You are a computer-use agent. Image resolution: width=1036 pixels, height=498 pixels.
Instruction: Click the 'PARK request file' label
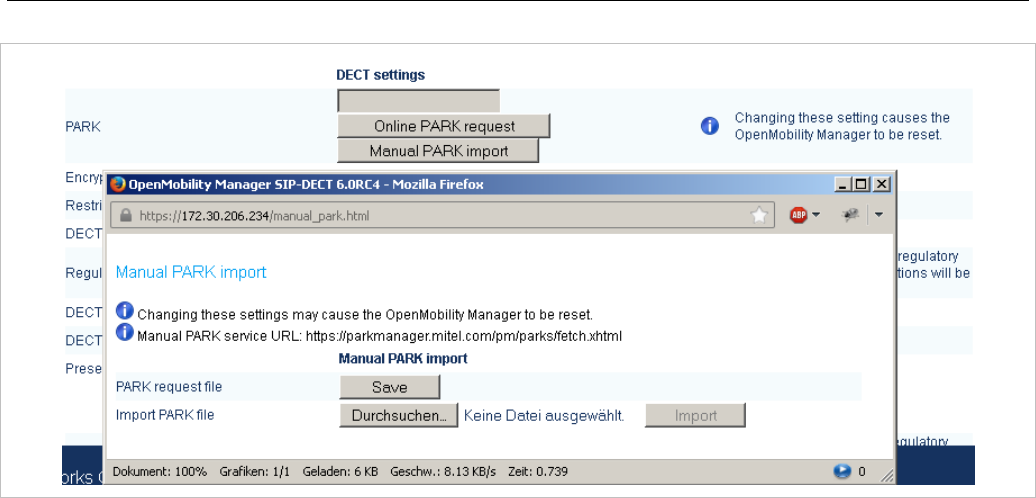pyautogui.click(x=169, y=387)
